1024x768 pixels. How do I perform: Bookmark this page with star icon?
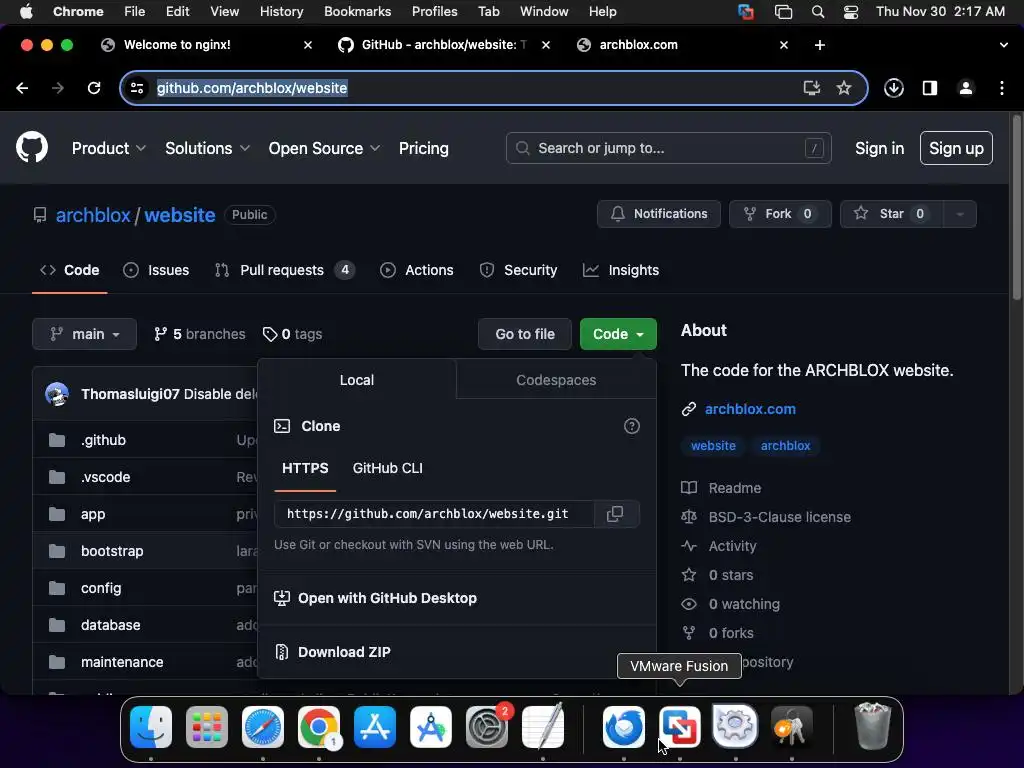pos(844,88)
